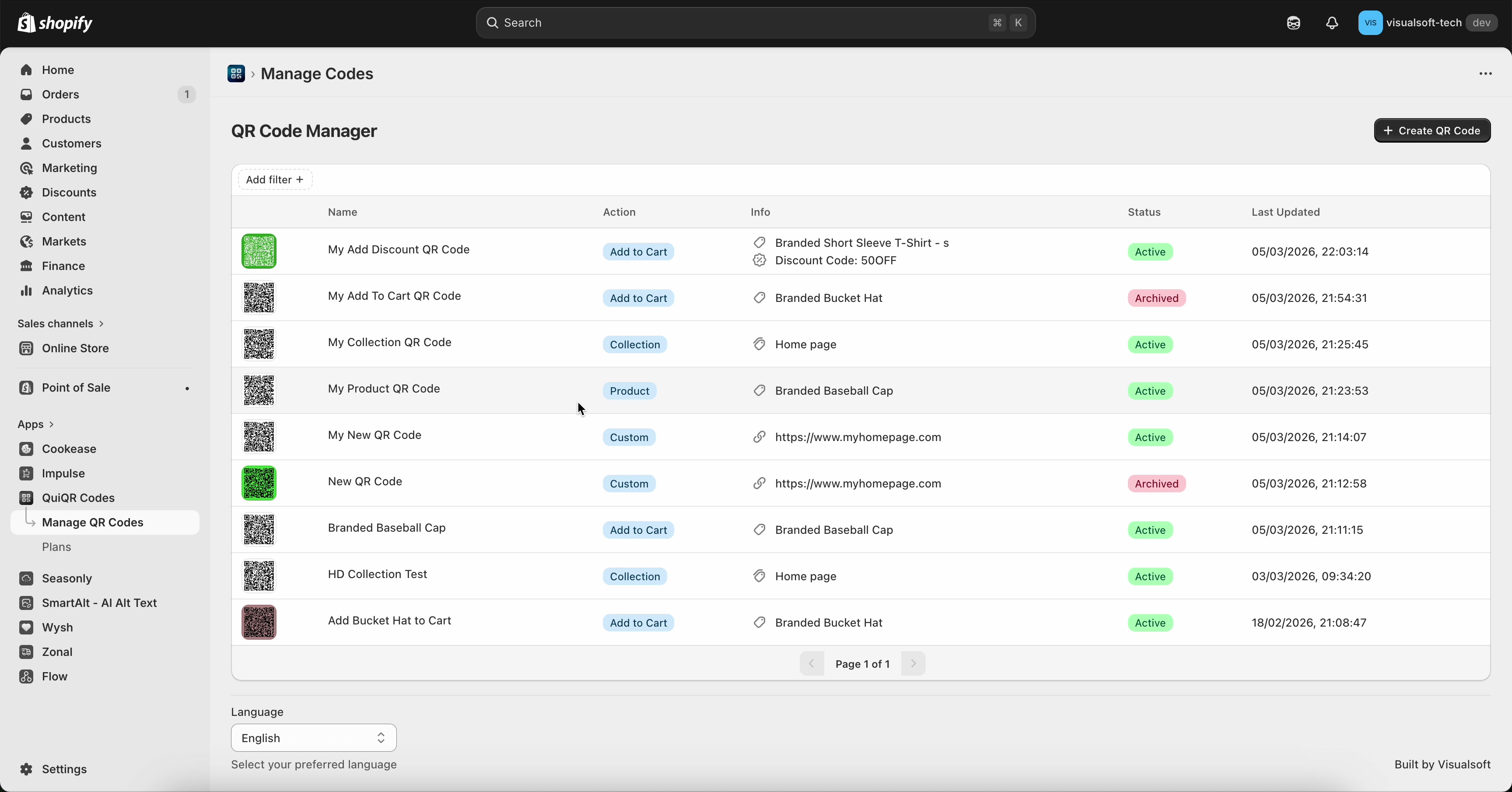The width and height of the screenshot is (1512, 792).
Task: Go to next page with the right arrow
Action: pos(913,663)
